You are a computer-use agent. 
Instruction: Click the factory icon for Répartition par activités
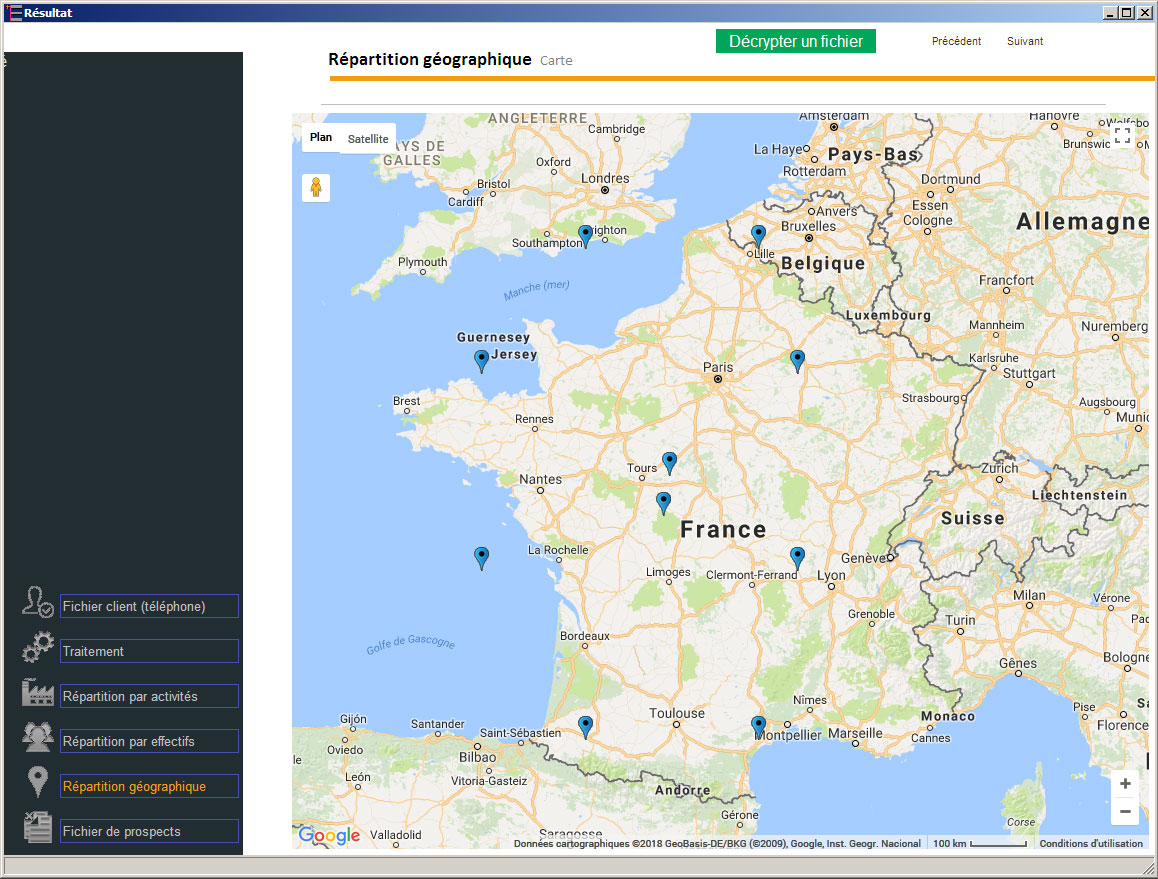(38, 692)
